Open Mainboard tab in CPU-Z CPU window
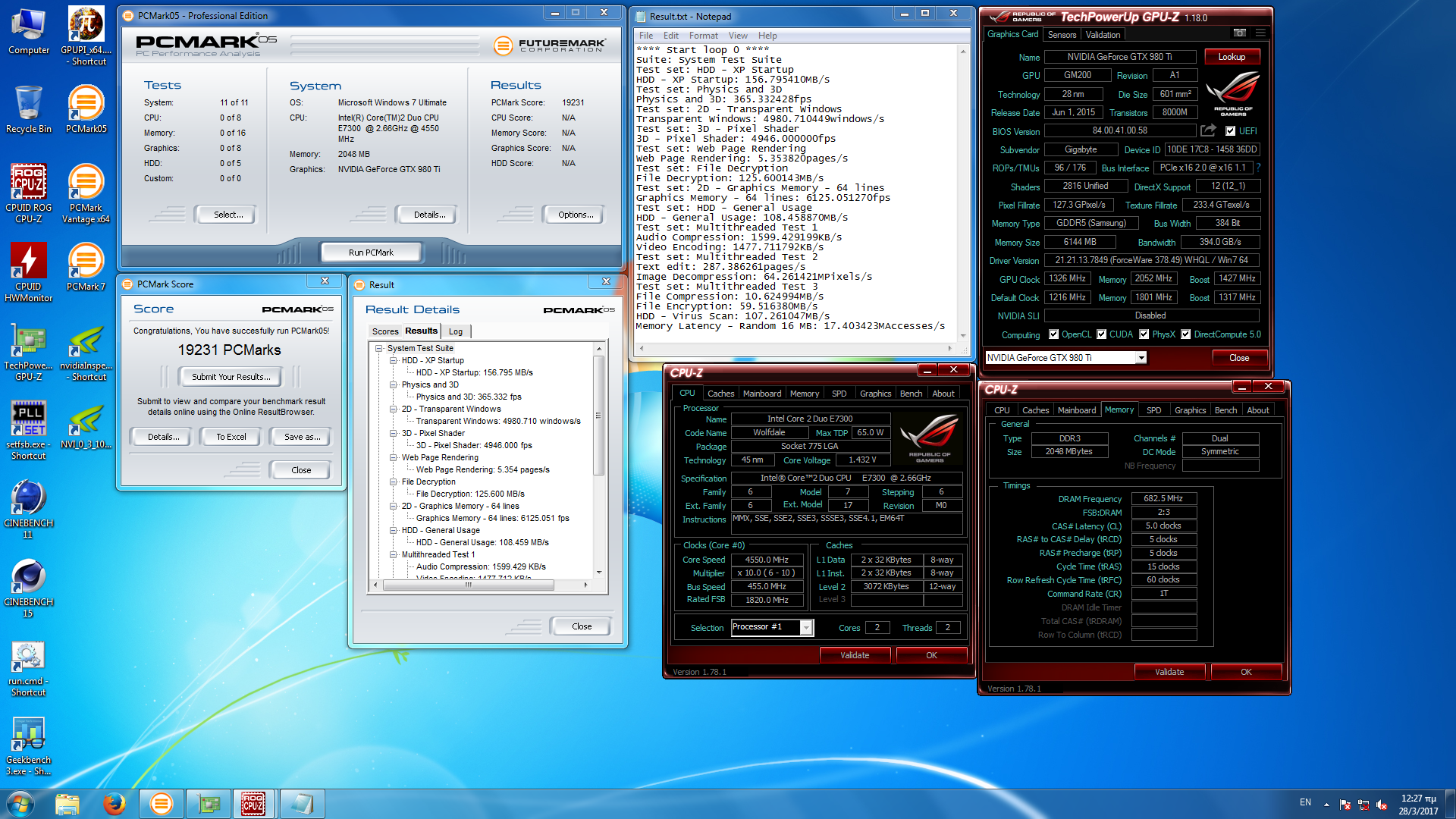This screenshot has width=1456, height=819. tap(762, 394)
